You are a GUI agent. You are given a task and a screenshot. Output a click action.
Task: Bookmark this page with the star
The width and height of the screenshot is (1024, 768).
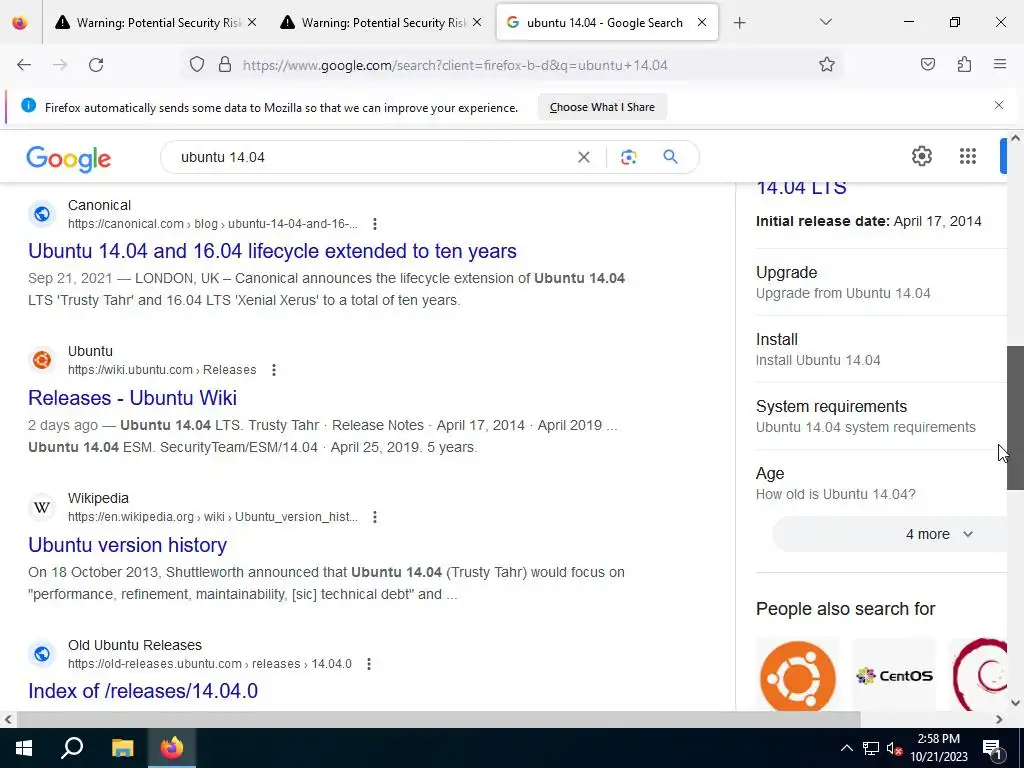[x=827, y=65]
